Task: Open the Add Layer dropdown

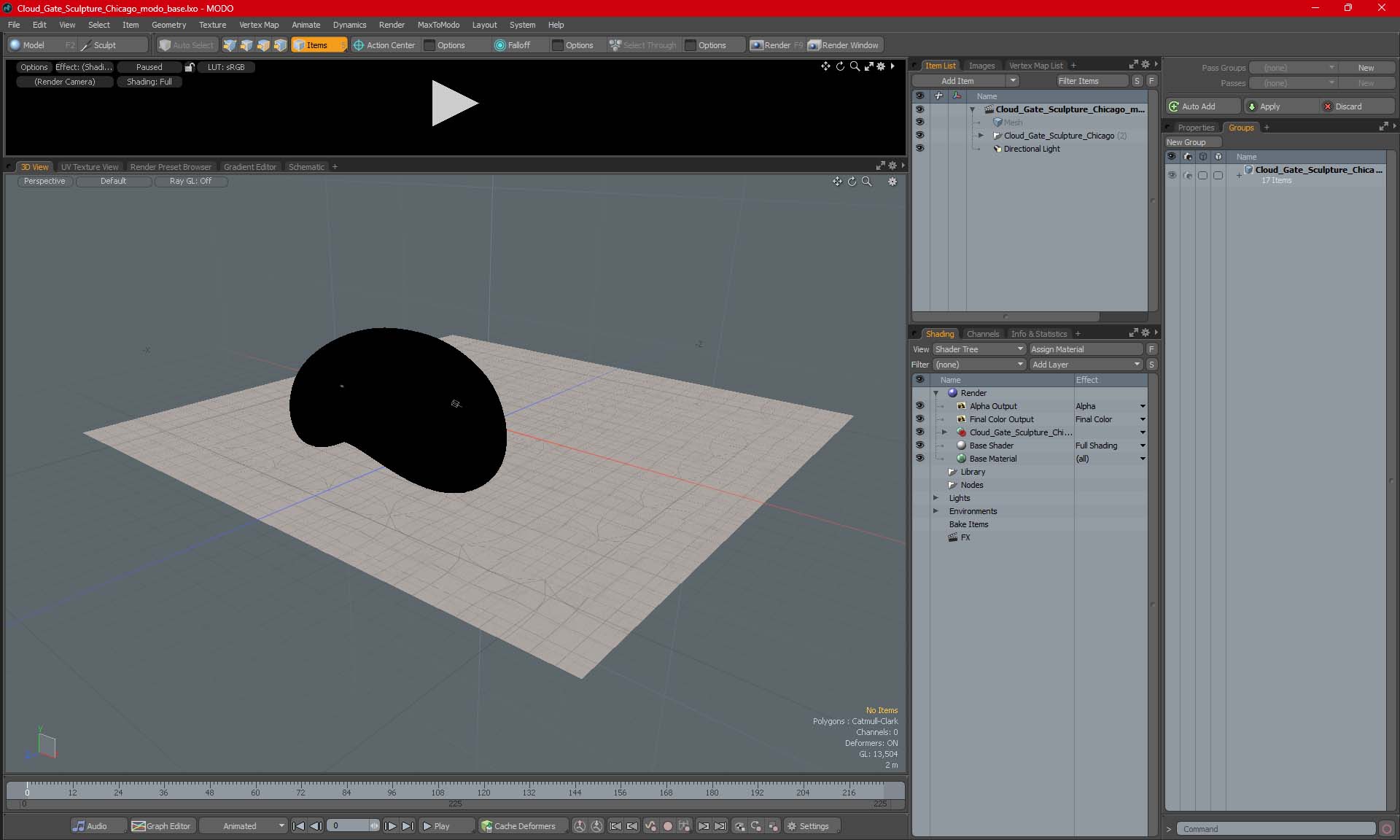Action: click(1086, 365)
